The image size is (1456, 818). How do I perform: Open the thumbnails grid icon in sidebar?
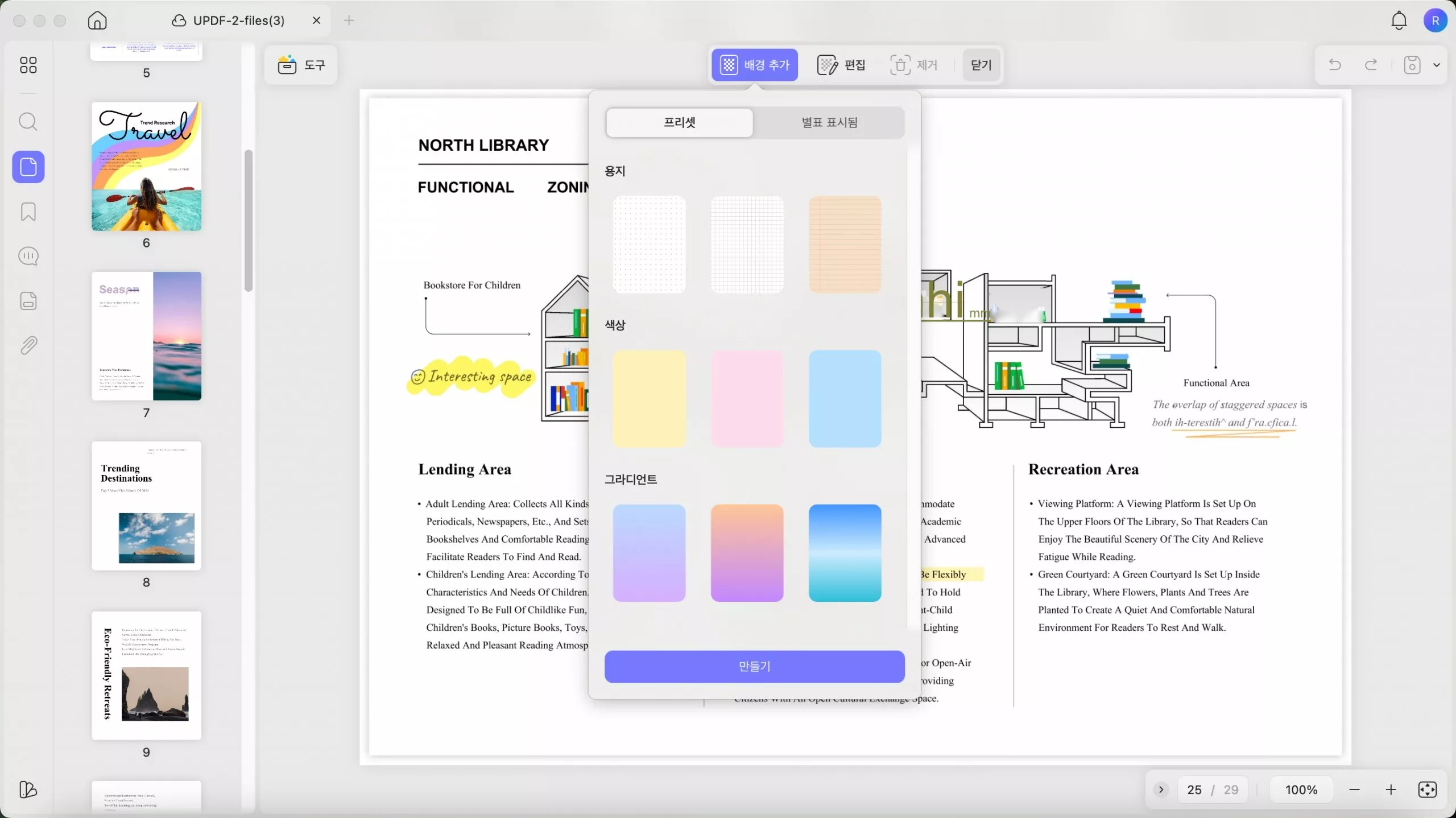[x=28, y=65]
